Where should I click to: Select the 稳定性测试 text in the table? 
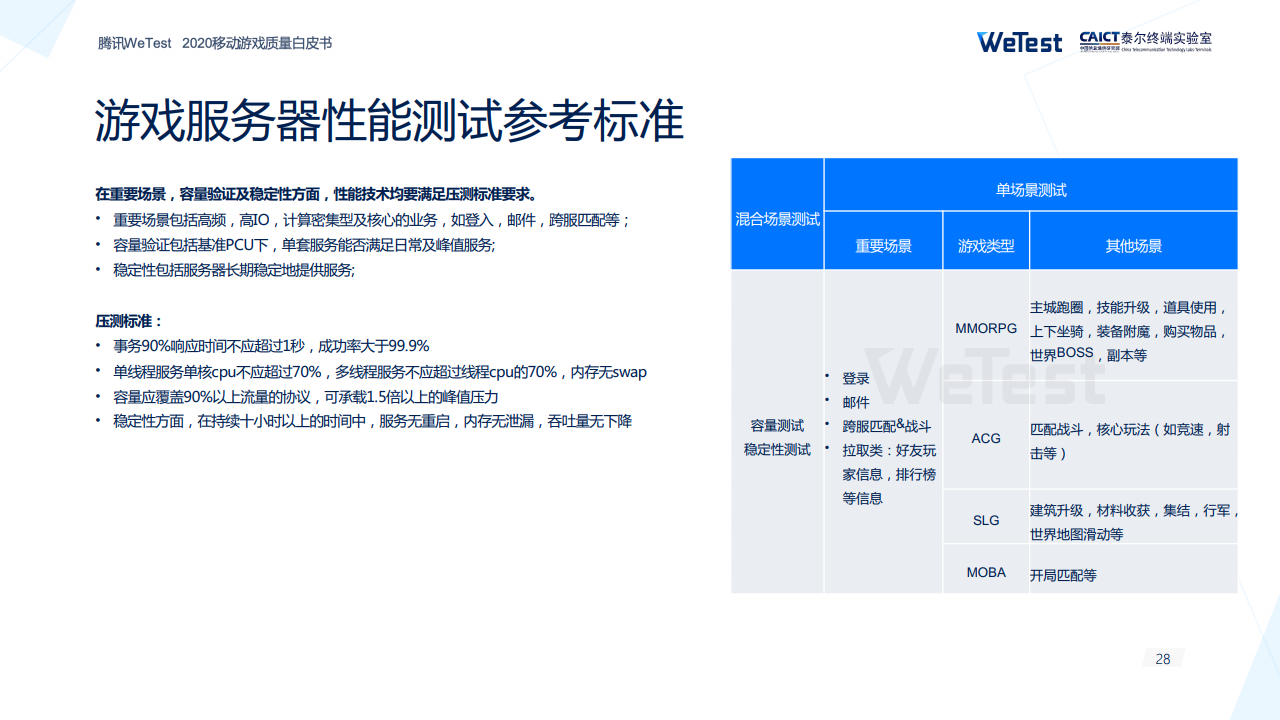click(777, 450)
